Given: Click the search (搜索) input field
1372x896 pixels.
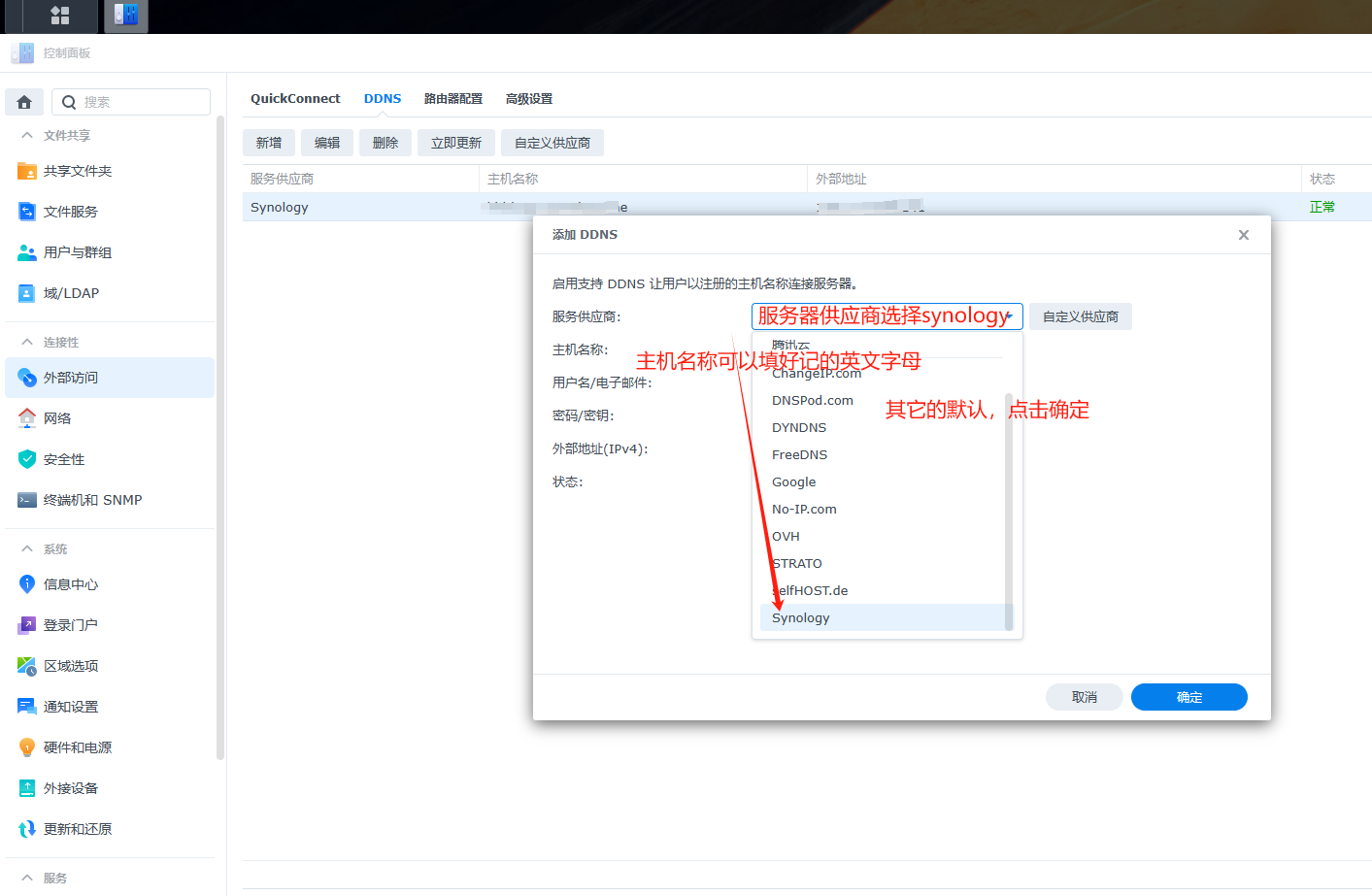Looking at the screenshot, I should click(x=141, y=102).
